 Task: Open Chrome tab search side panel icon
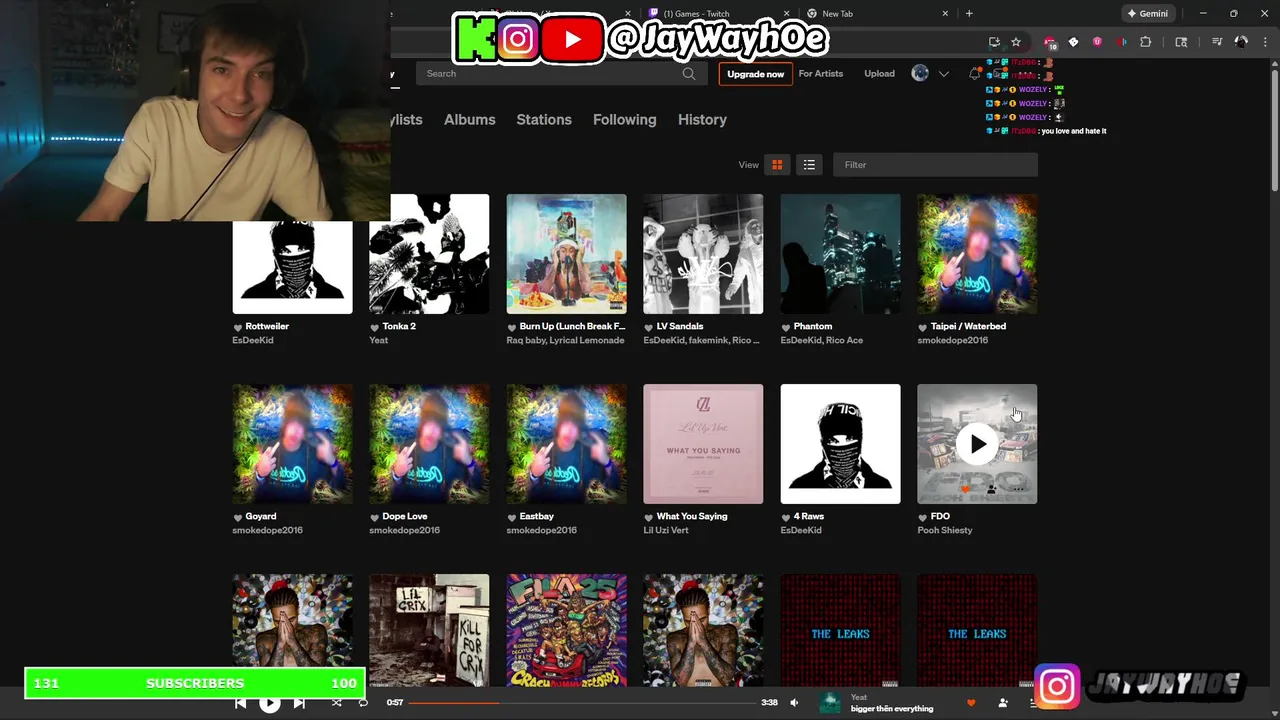coord(1181,42)
